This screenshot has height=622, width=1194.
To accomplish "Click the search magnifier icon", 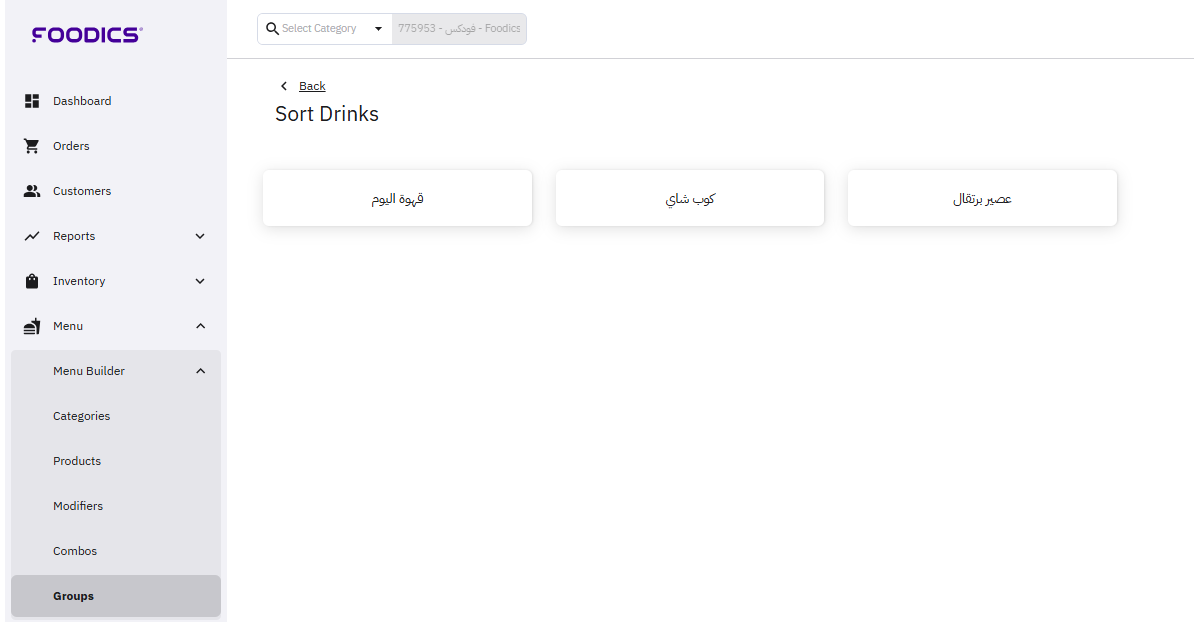I will (x=272, y=29).
